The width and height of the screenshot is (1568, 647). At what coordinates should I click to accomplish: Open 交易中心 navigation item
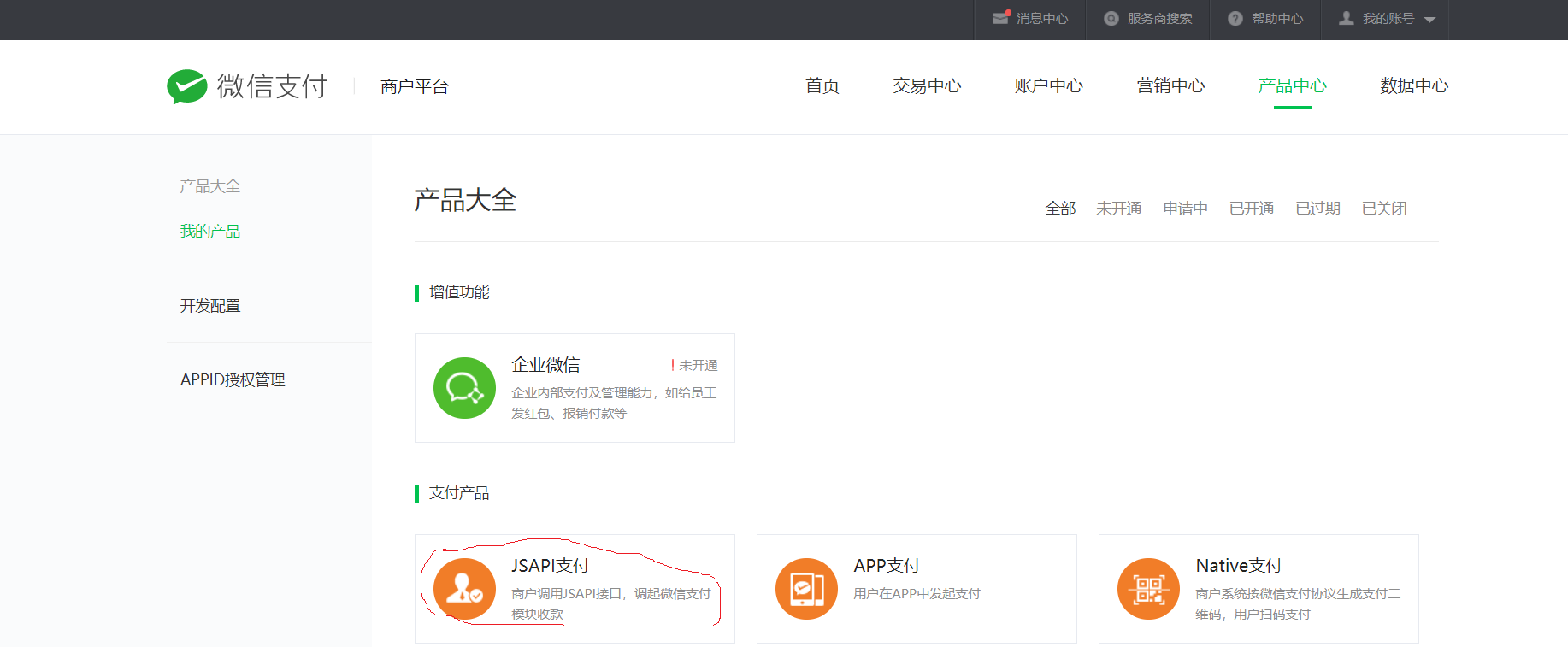(927, 86)
